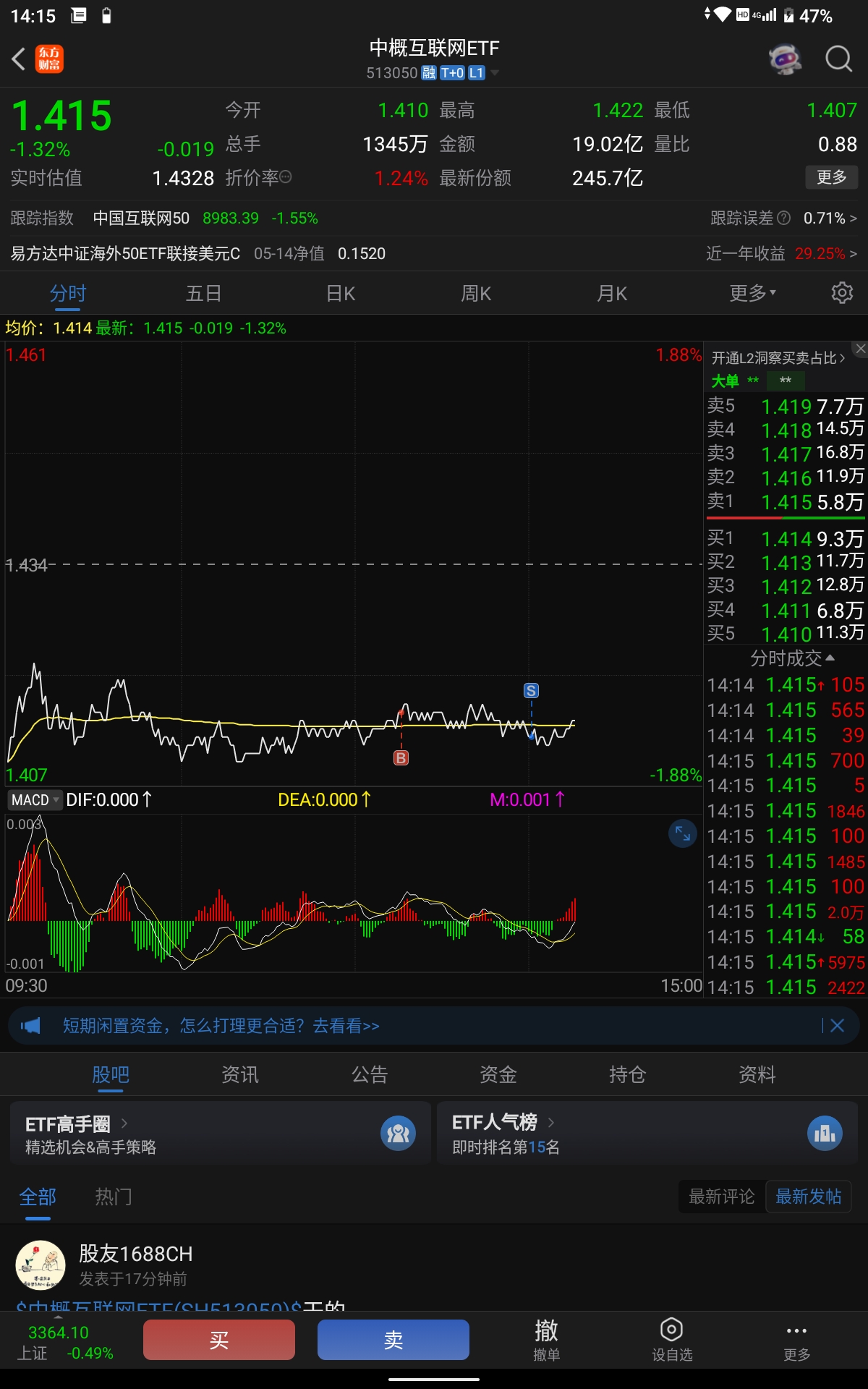Open search with the magnifier icon
This screenshot has width=868, height=1389.
(x=839, y=59)
